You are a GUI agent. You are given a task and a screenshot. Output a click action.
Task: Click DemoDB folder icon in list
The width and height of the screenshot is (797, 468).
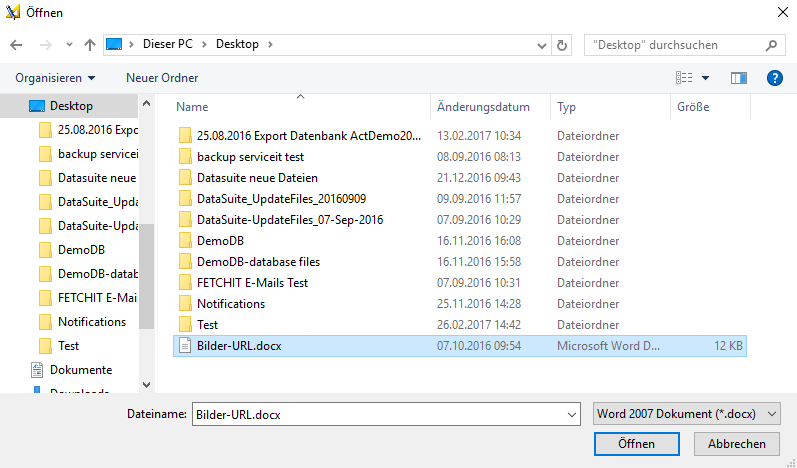(185, 241)
